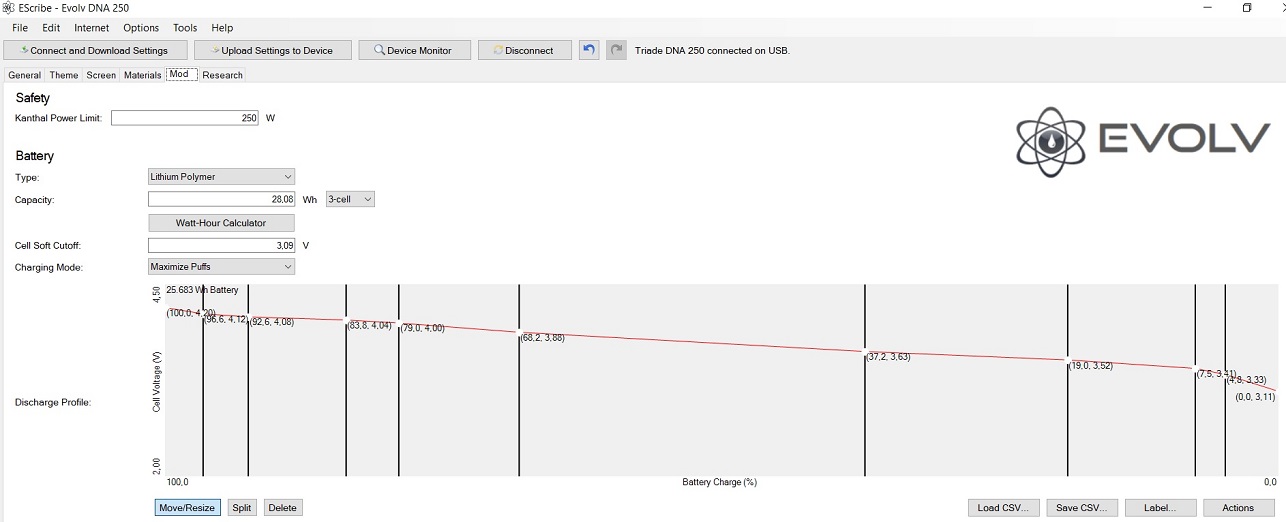
Task: Disconnect the device
Action: click(524, 50)
